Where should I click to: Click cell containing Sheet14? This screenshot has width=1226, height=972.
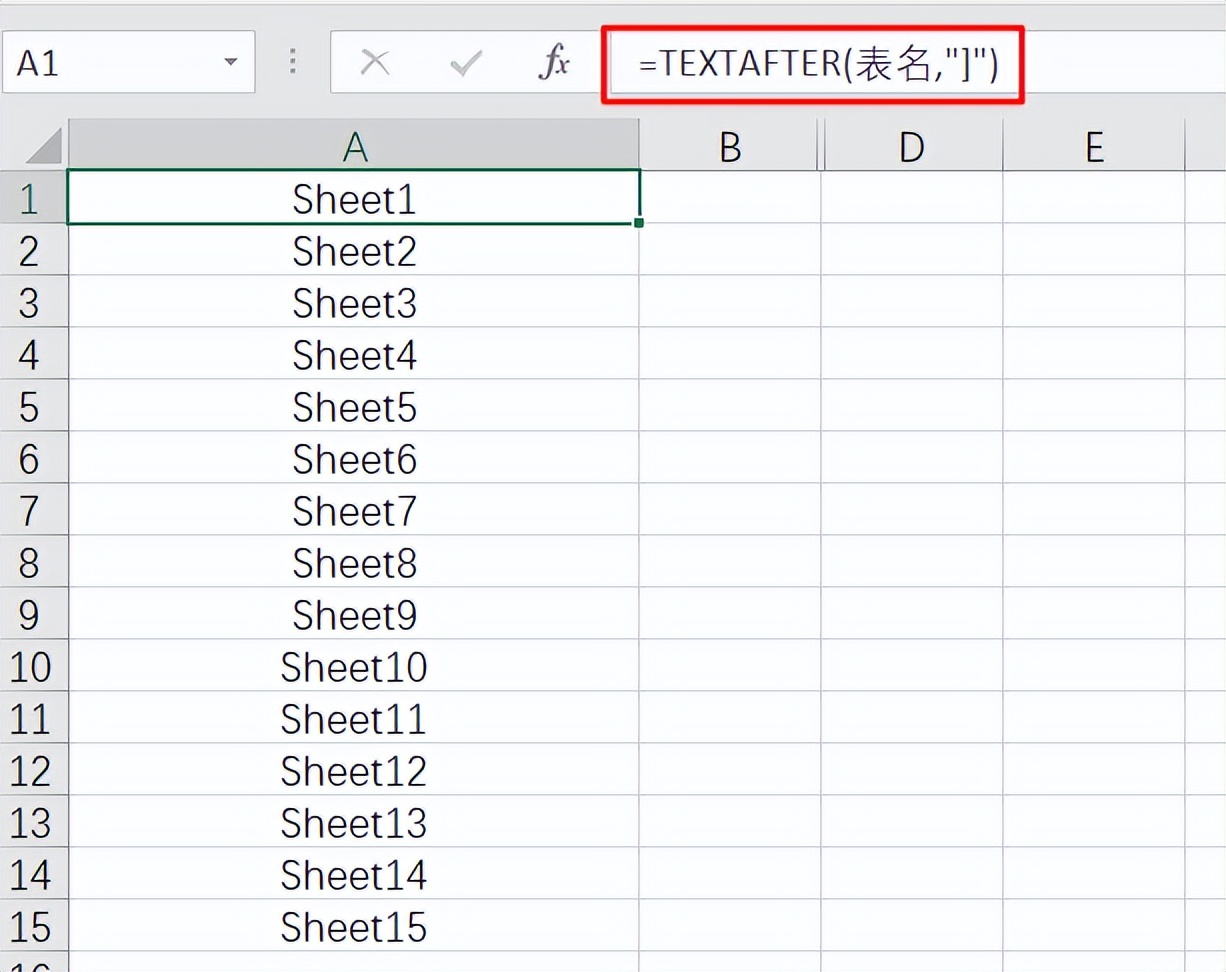click(354, 874)
